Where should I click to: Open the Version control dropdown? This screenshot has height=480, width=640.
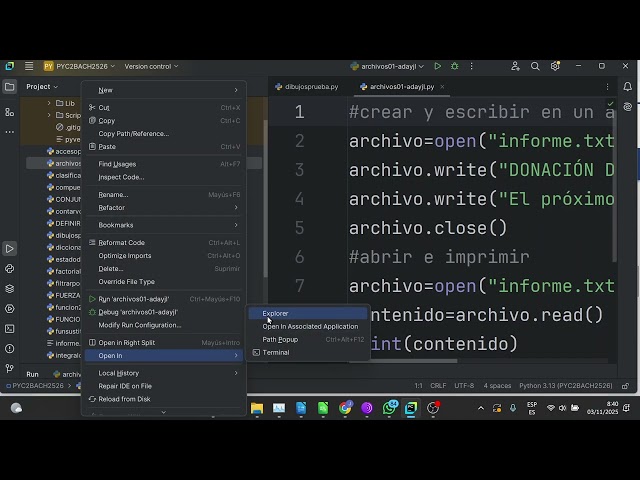click(x=151, y=66)
